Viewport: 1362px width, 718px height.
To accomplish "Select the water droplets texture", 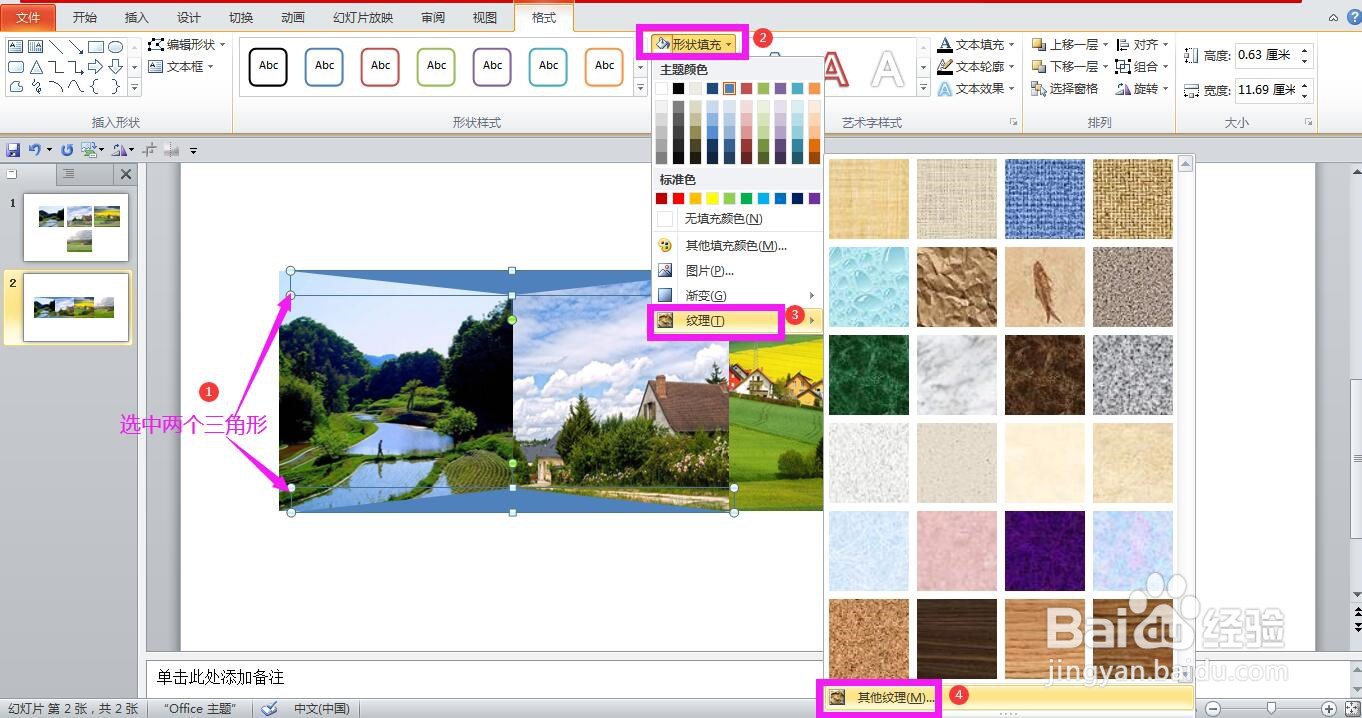I will coord(869,287).
